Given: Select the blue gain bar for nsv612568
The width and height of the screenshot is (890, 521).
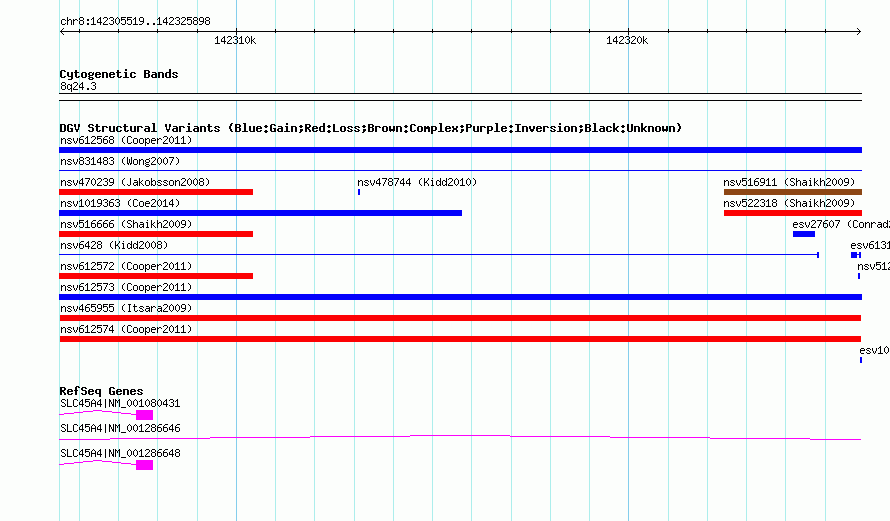Looking at the screenshot, I should point(460,150).
